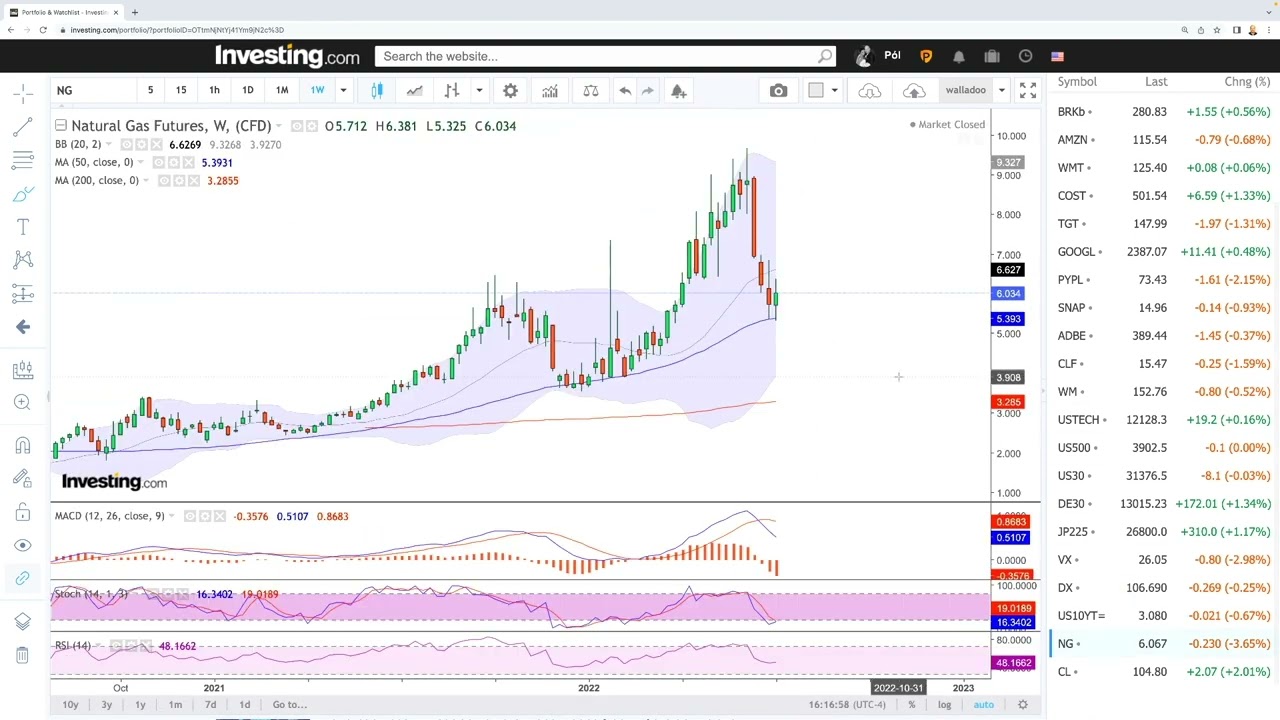The height and width of the screenshot is (720, 1280).
Task: Select the crosshair cursor tool
Action: [x=23, y=93]
